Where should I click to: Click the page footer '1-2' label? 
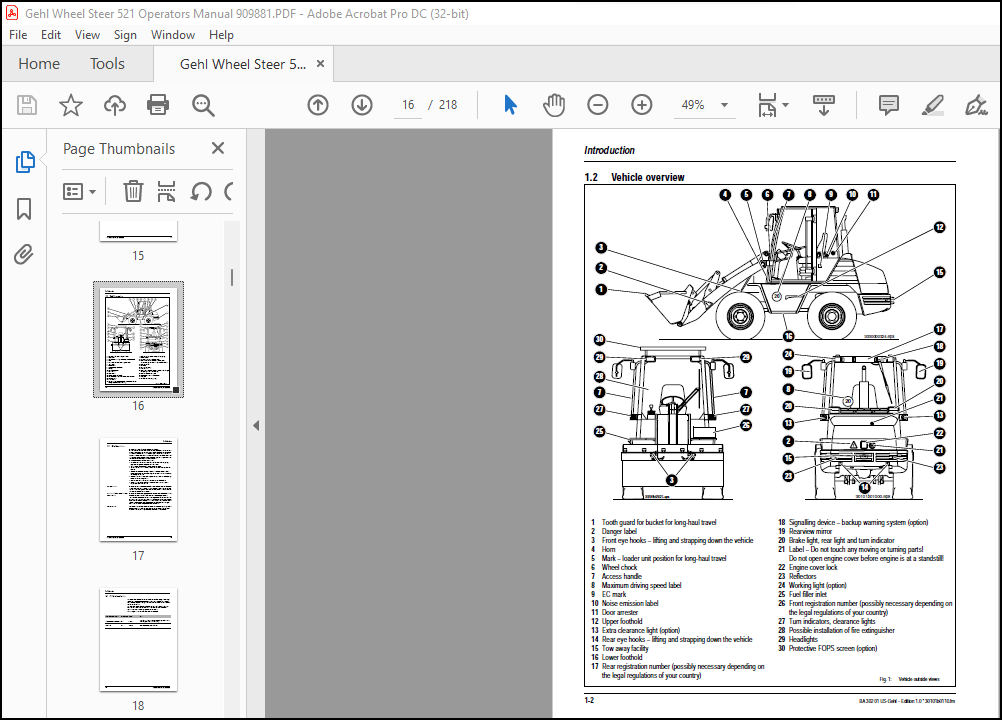tap(589, 700)
